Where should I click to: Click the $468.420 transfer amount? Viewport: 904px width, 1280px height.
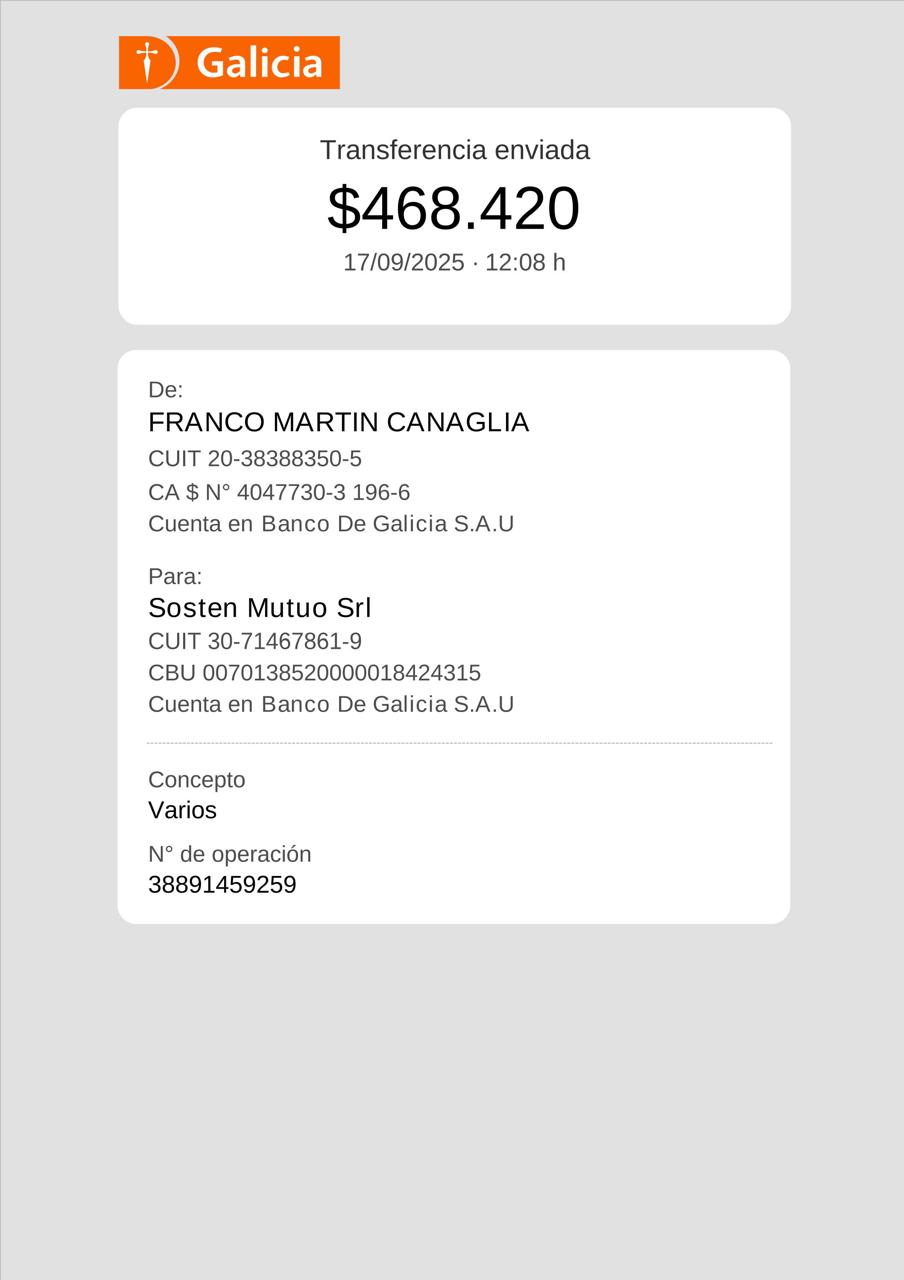pos(453,209)
